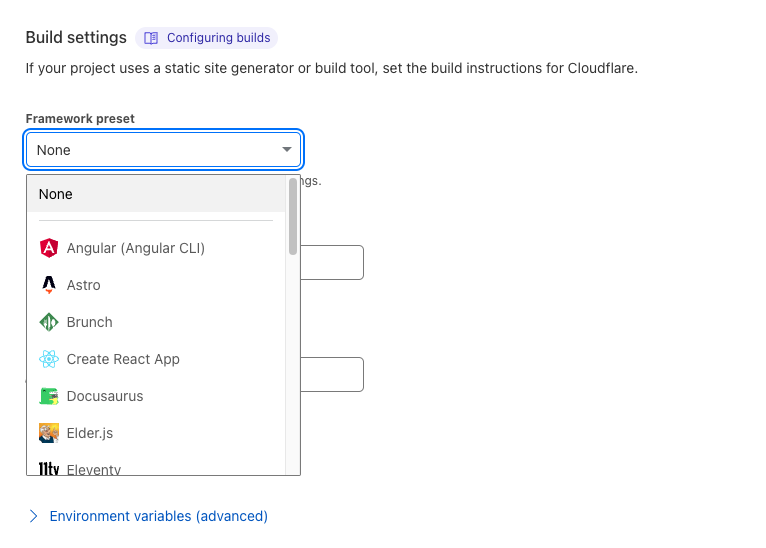766x548 pixels.
Task: Click the upper input field behind the list
Action: pos(332,262)
